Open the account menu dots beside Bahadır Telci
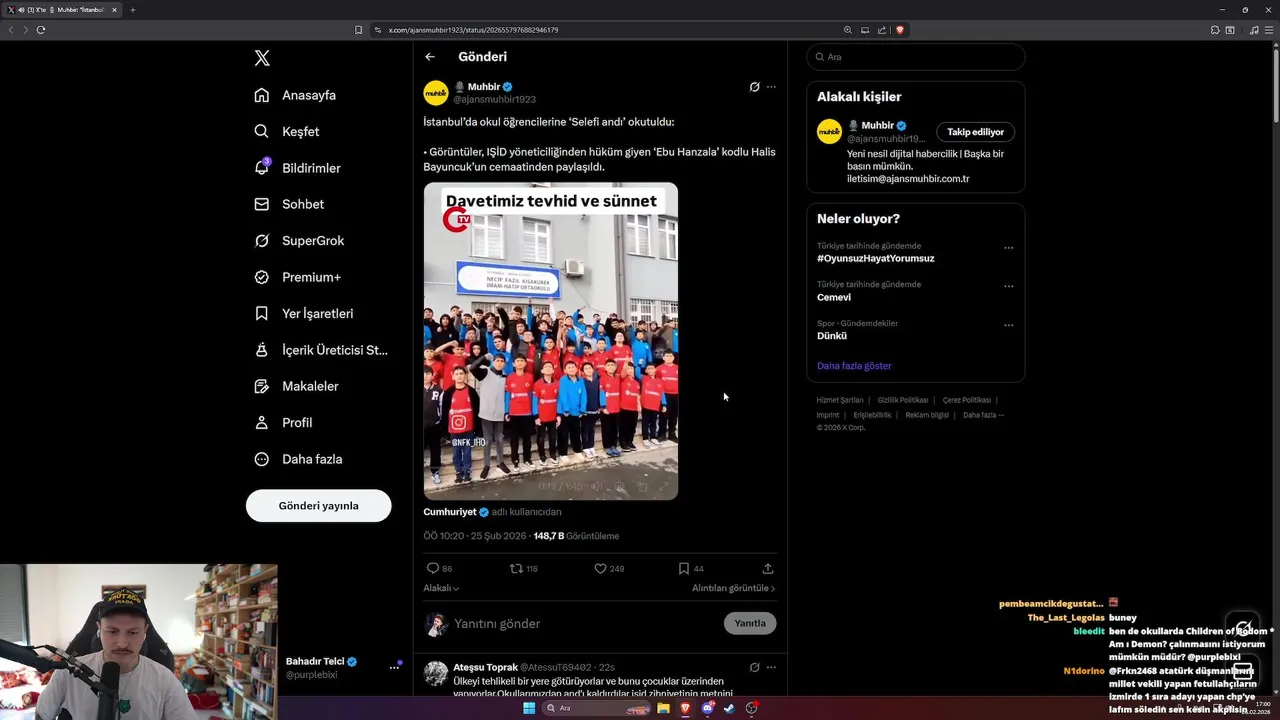This screenshot has height=720, width=1280. click(394, 668)
